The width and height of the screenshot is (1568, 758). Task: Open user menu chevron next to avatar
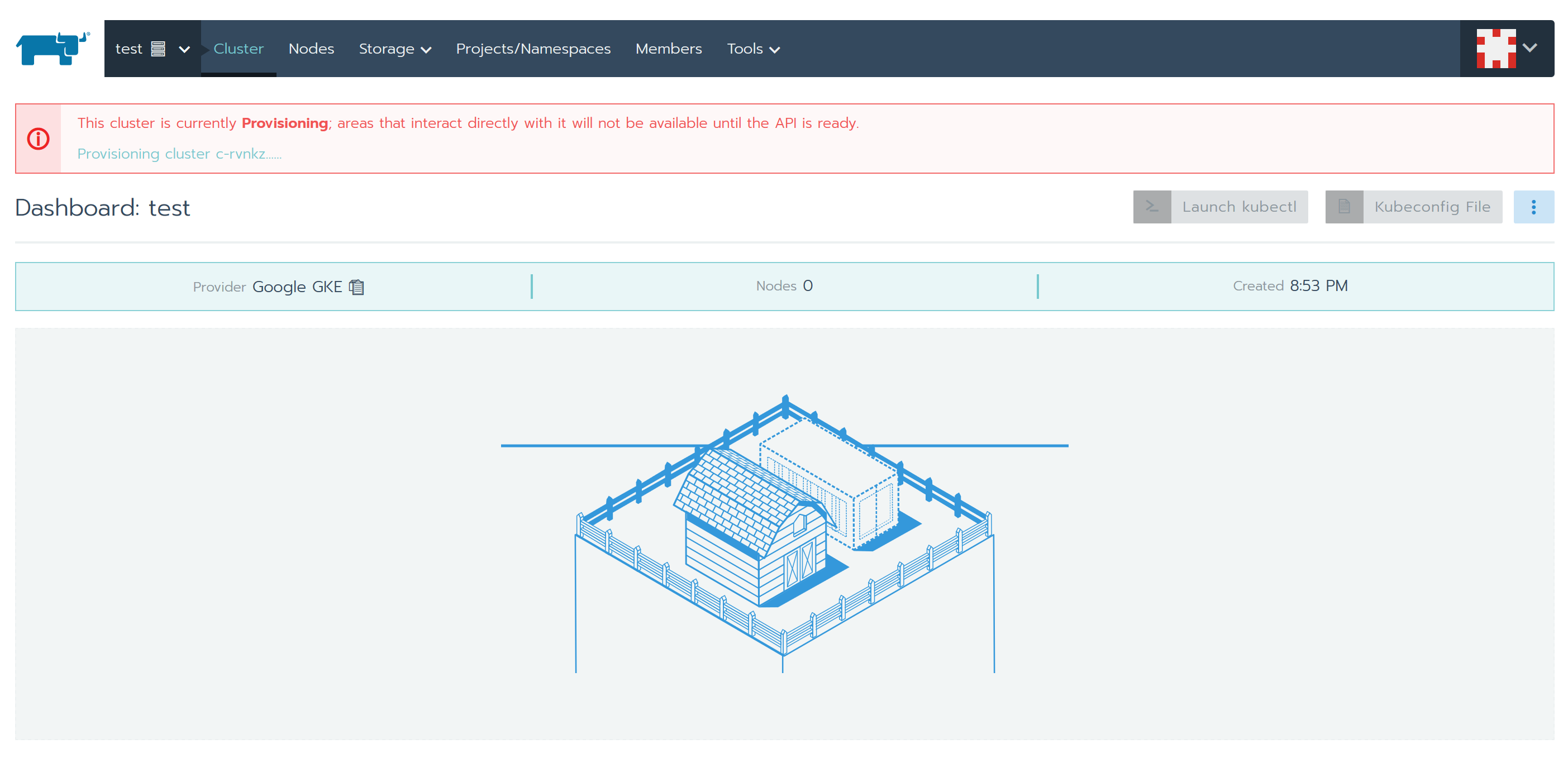pos(1529,47)
